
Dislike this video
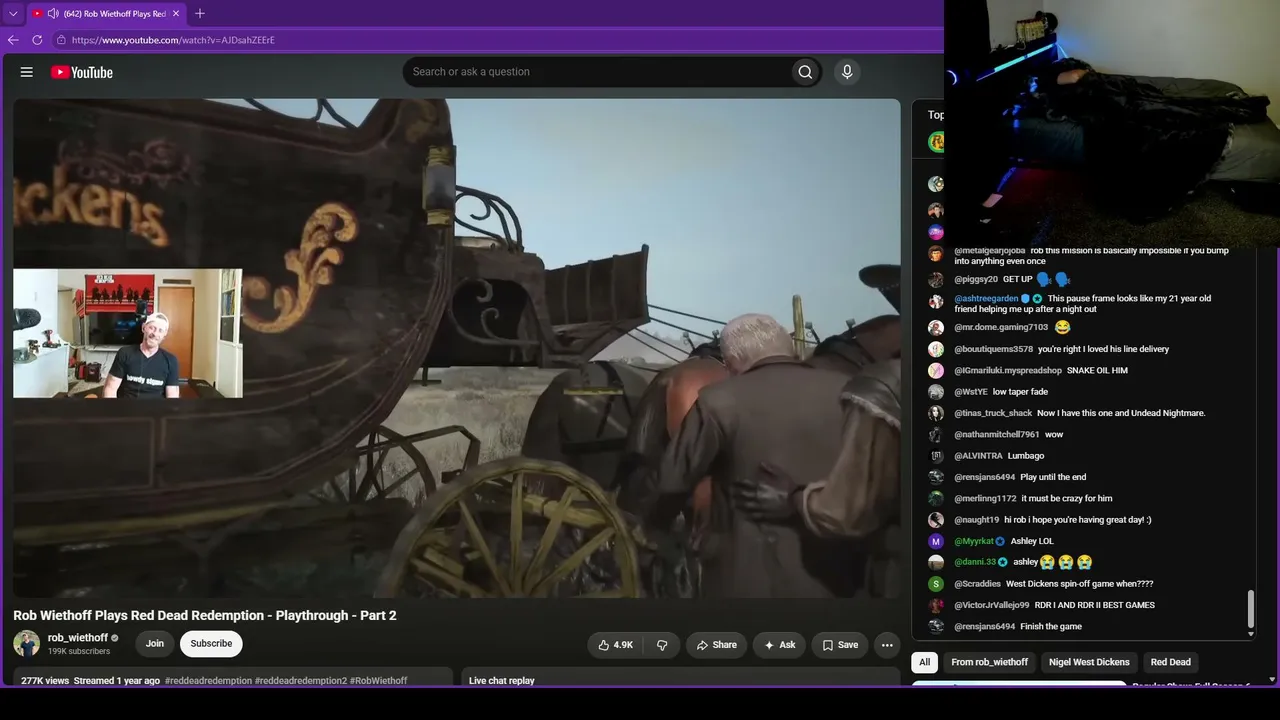662,645
